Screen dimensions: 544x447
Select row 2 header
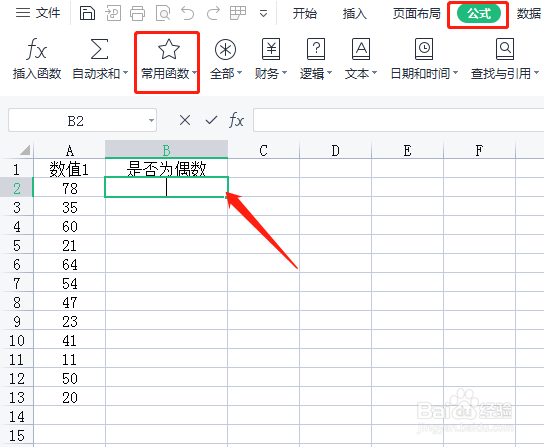(17, 187)
